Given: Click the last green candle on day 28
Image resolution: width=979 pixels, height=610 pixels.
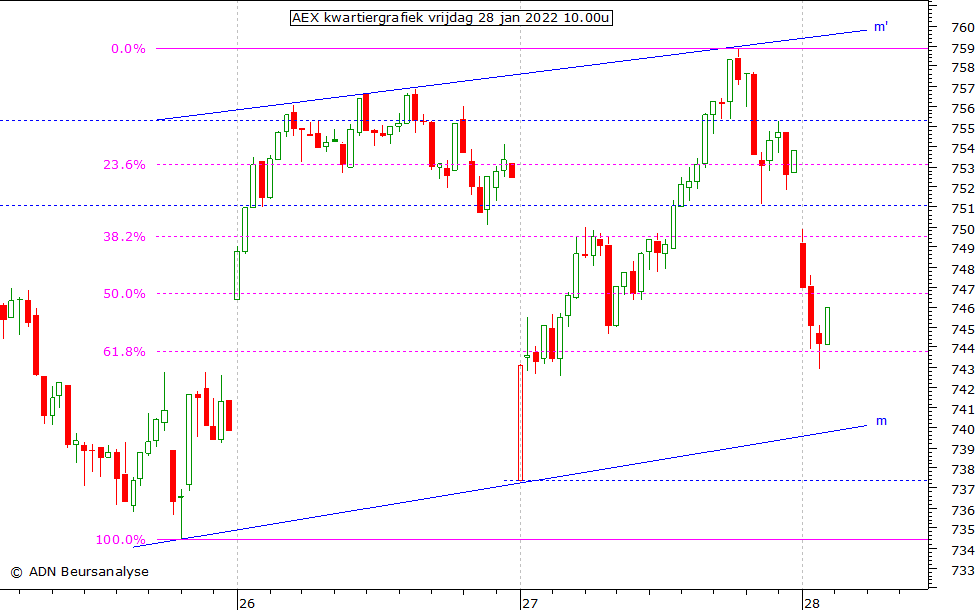Looking at the screenshot, I should [827, 327].
